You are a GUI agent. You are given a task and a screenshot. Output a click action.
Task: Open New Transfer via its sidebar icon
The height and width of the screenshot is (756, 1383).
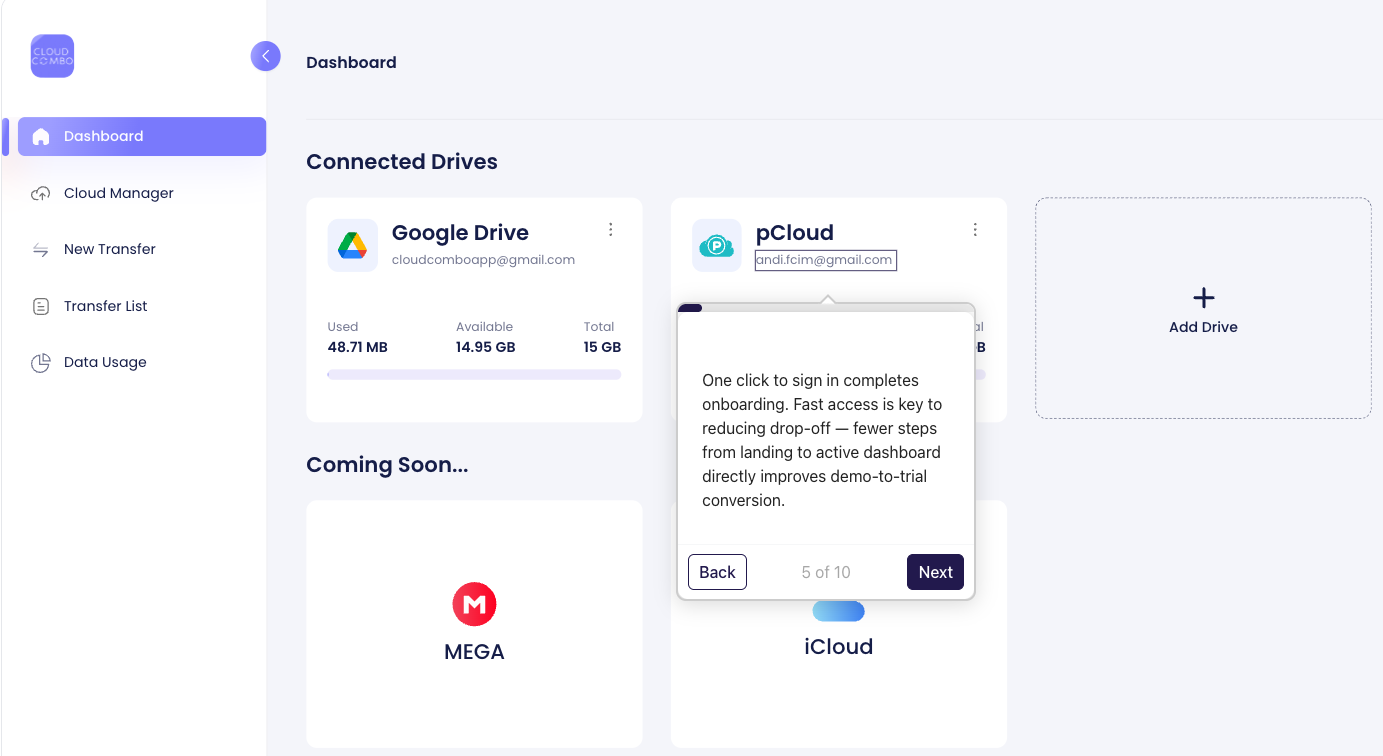(40, 249)
